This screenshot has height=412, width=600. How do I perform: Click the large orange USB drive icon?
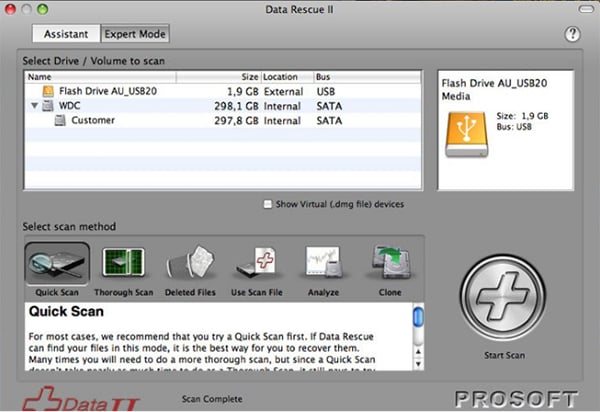tap(466, 135)
